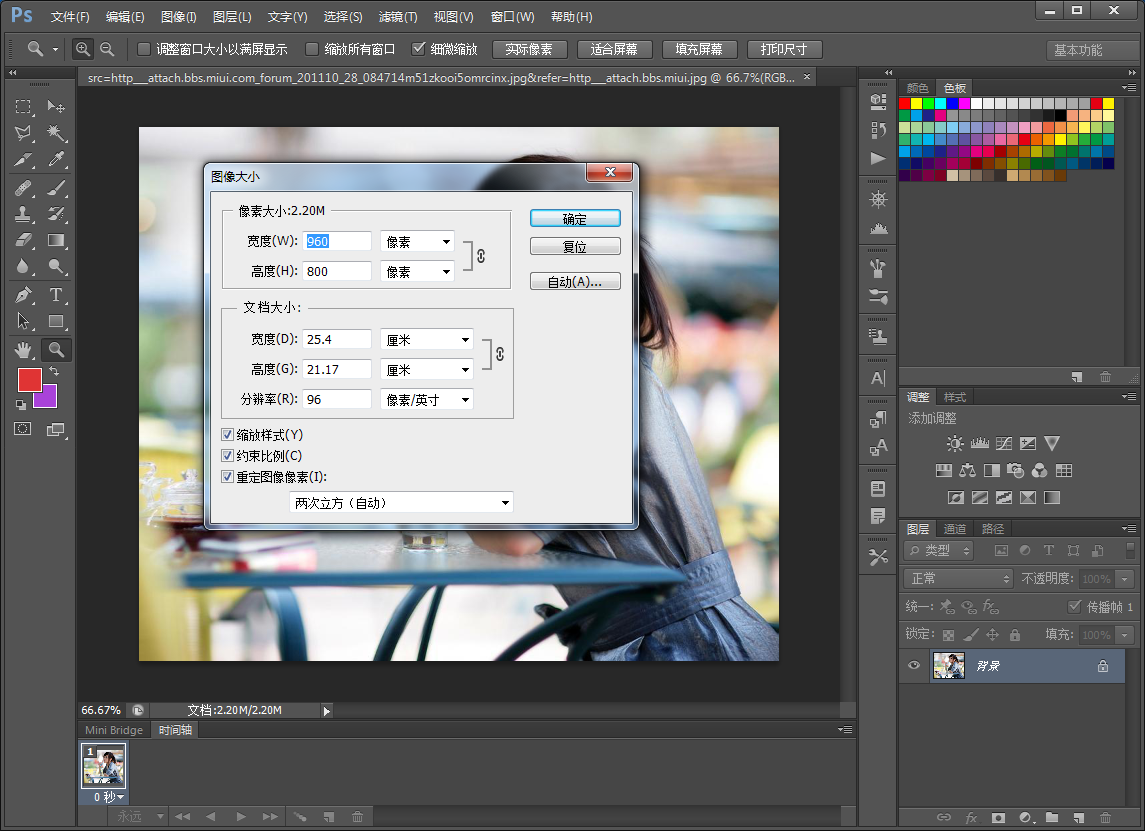Uncheck the 缩放样式 checkbox
This screenshot has height=831, width=1145.
pyautogui.click(x=228, y=435)
